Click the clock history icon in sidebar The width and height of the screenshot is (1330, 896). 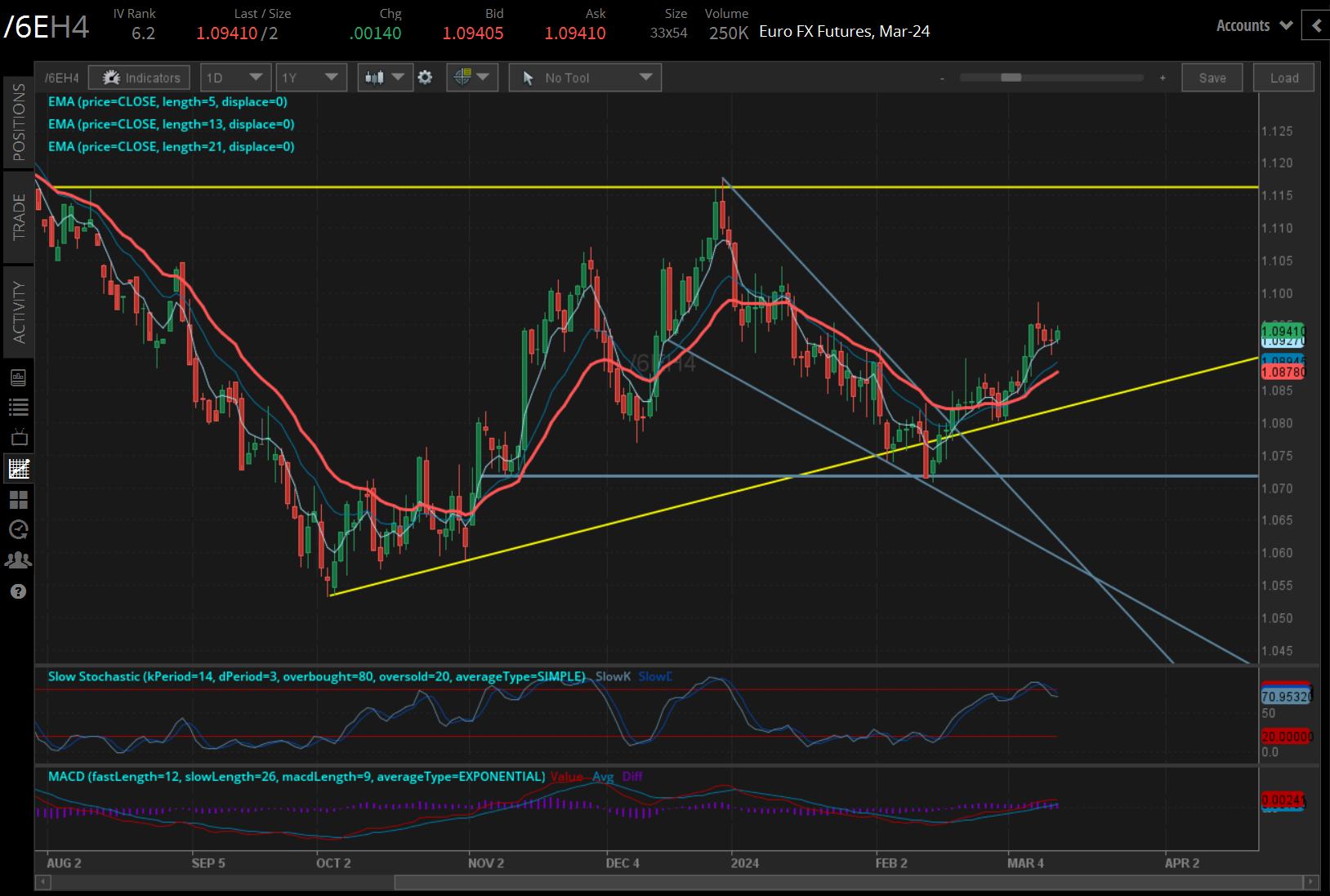(x=18, y=530)
